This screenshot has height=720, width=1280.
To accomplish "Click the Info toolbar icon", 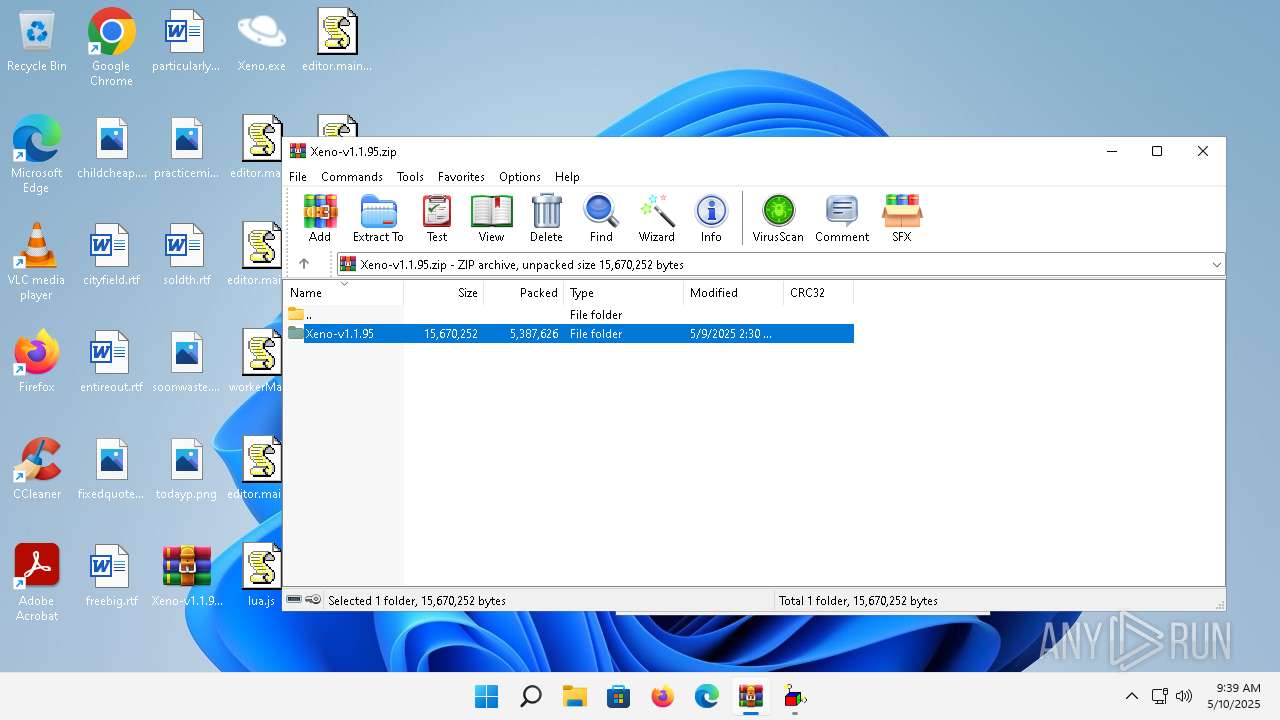I will 711,218.
